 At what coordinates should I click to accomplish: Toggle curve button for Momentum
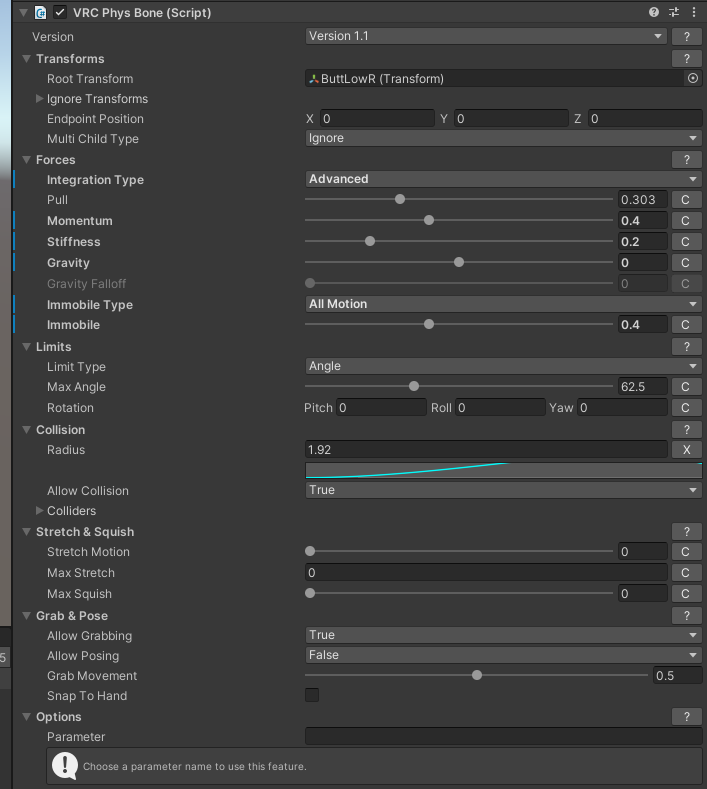tap(686, 221)
